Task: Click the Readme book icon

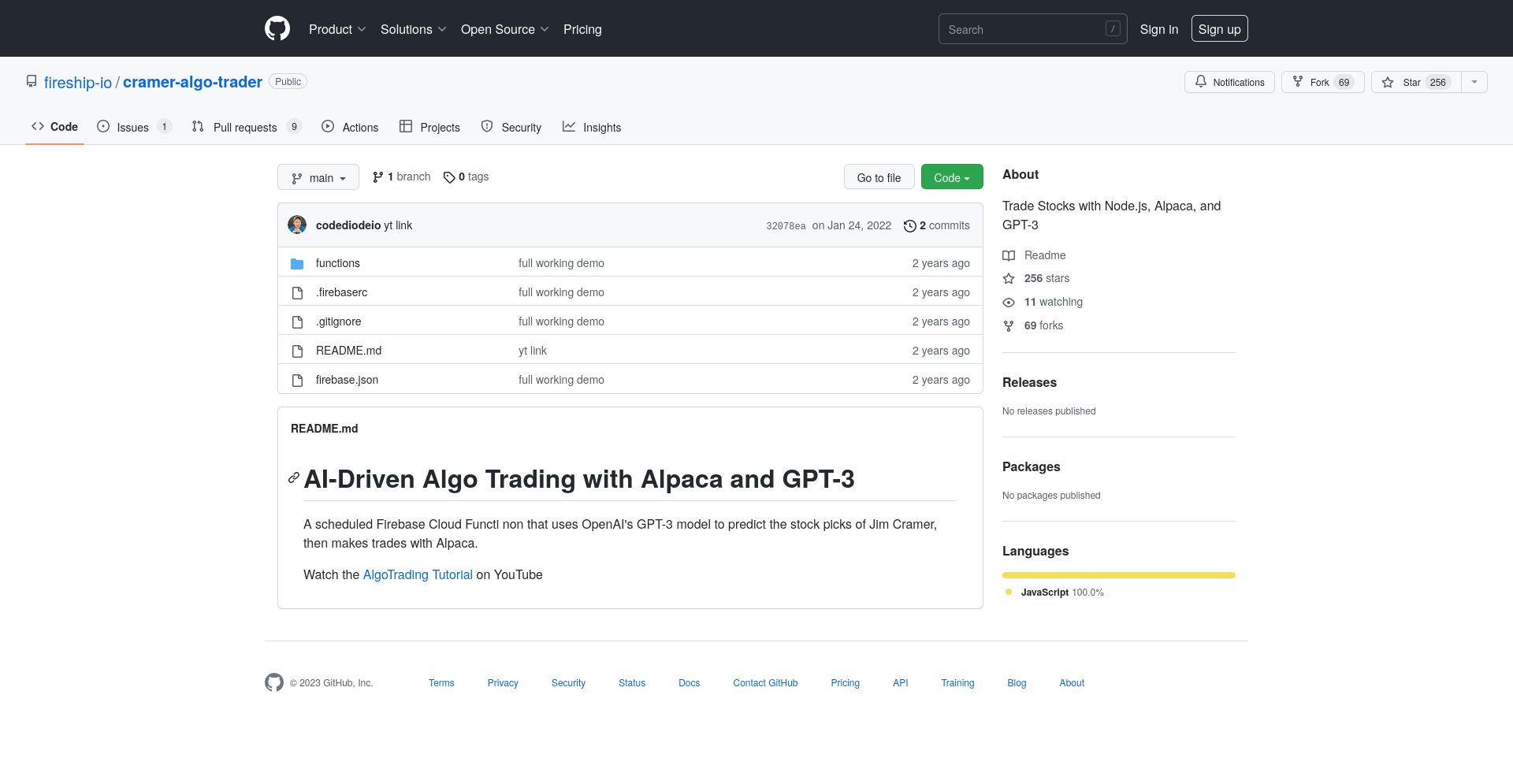Action: [1009, 255]
